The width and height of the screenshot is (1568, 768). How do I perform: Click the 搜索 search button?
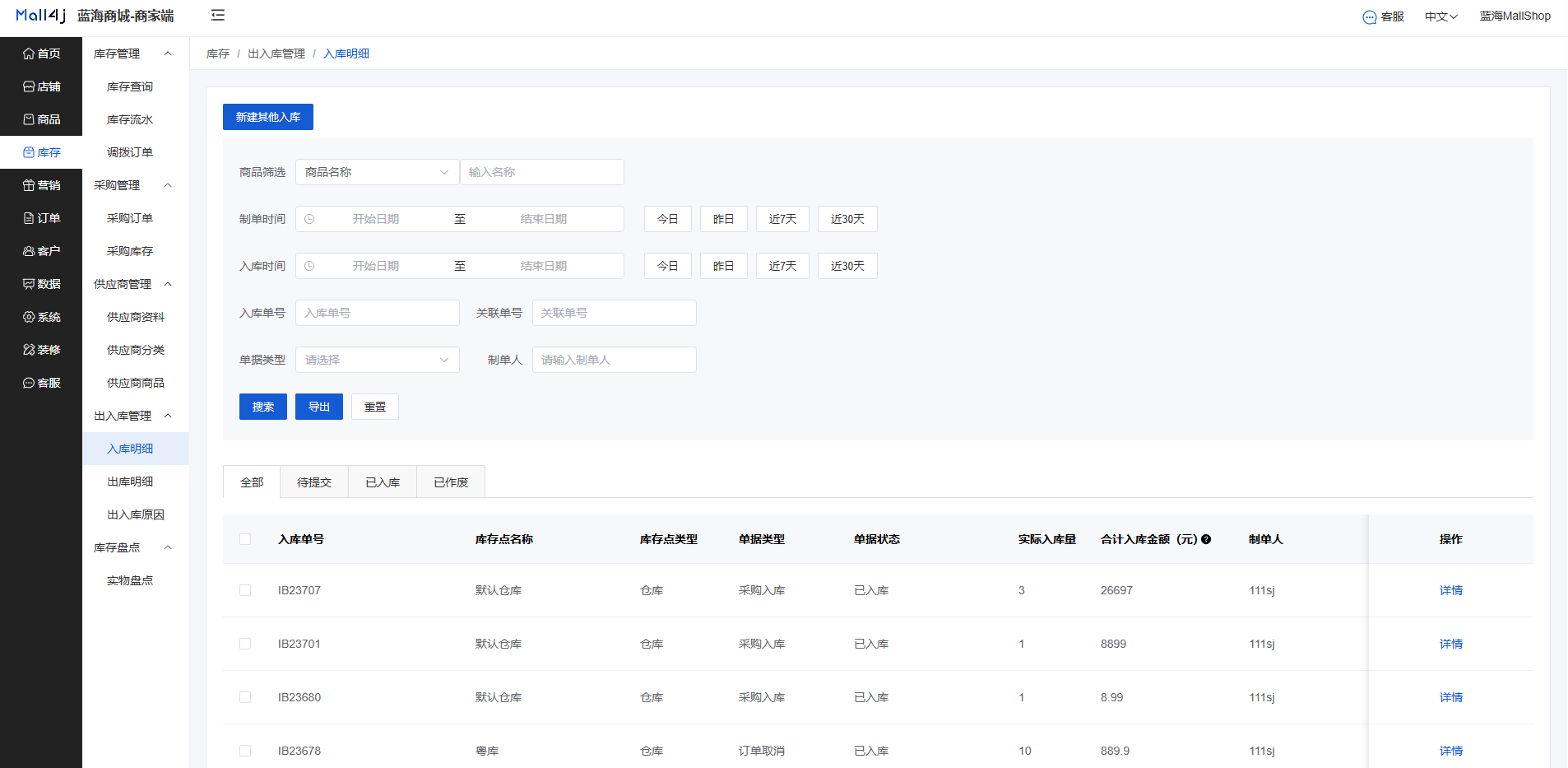pyautogui.click(x=263, y=407)
